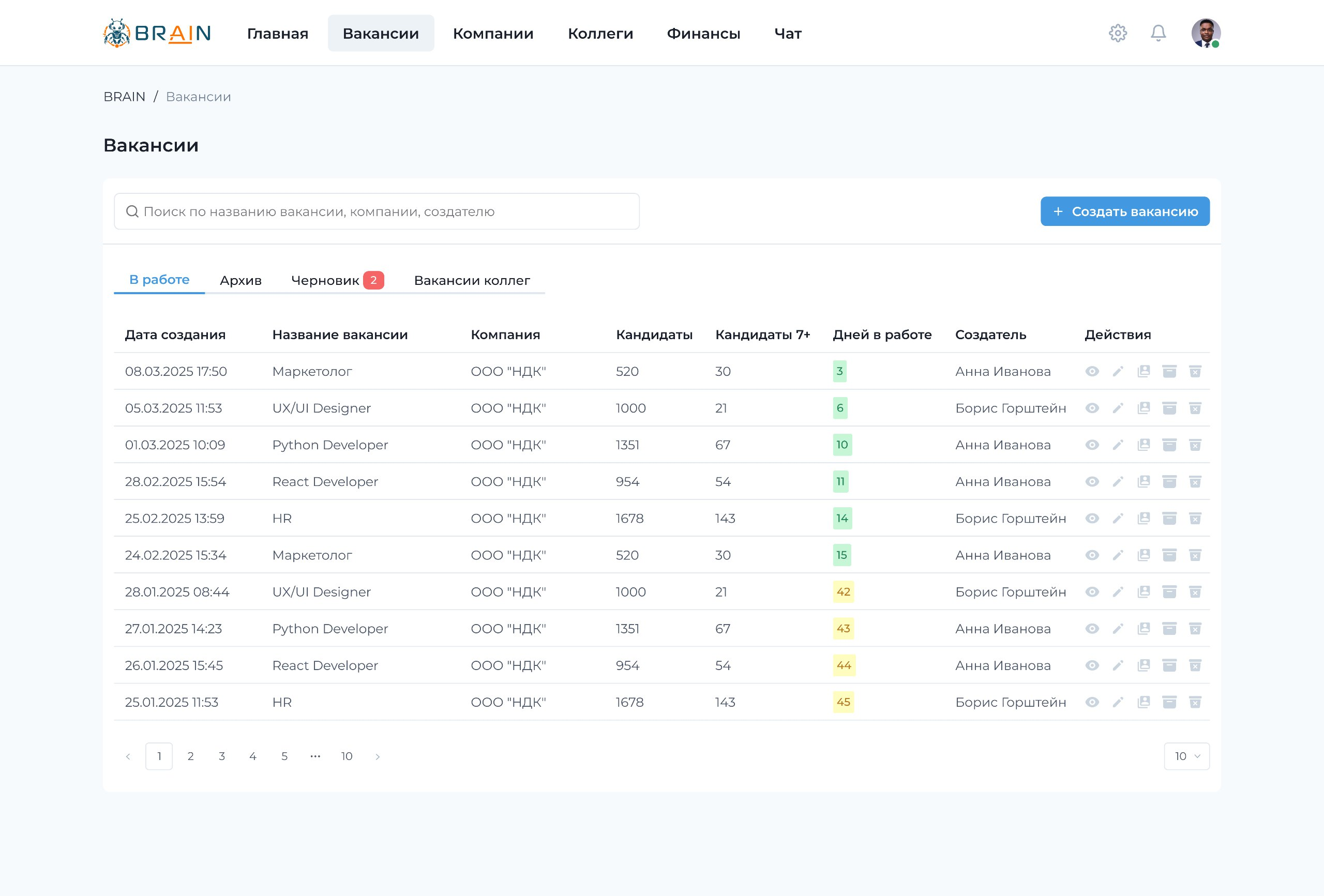Click days badge 3 in Маркетолог row

click(x=839, y=371)
